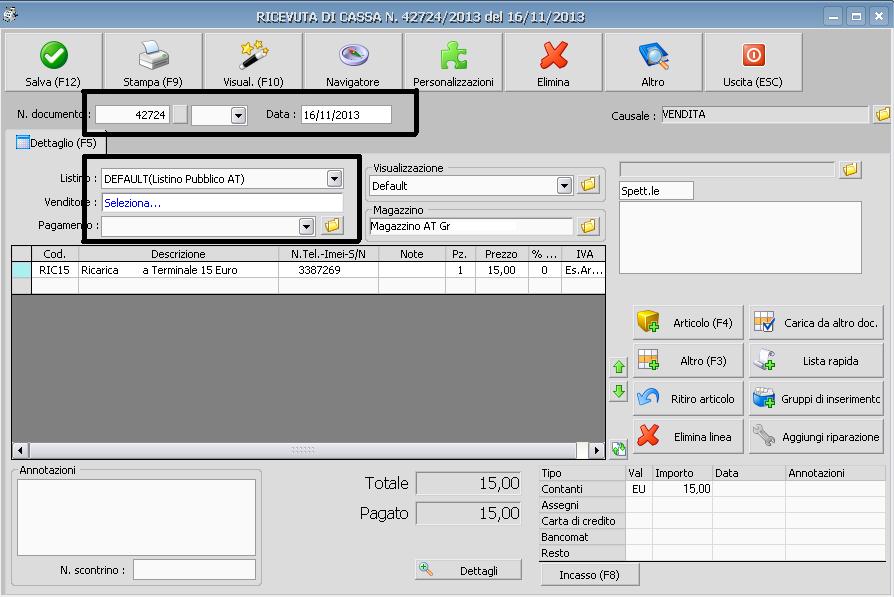Click Carta di credito payment row
894x597 pixels.
tap(712, 521)
